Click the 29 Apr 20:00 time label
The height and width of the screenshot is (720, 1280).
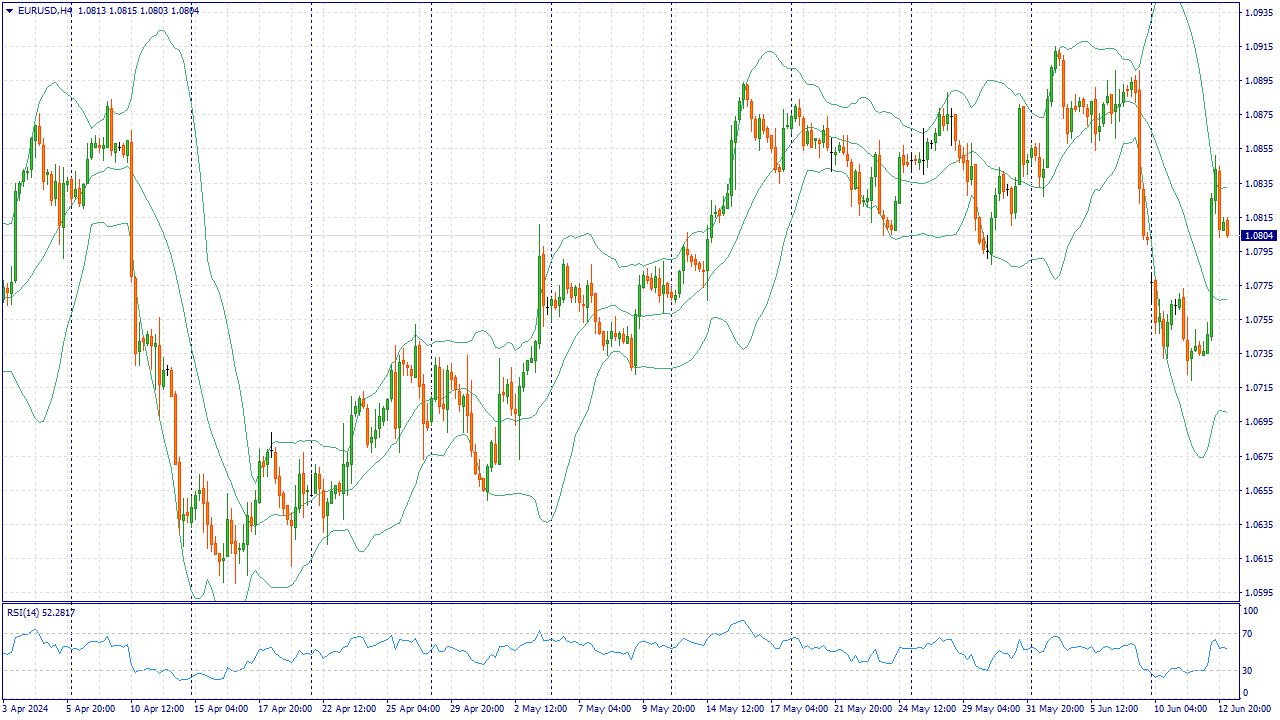tap(477, 709)
